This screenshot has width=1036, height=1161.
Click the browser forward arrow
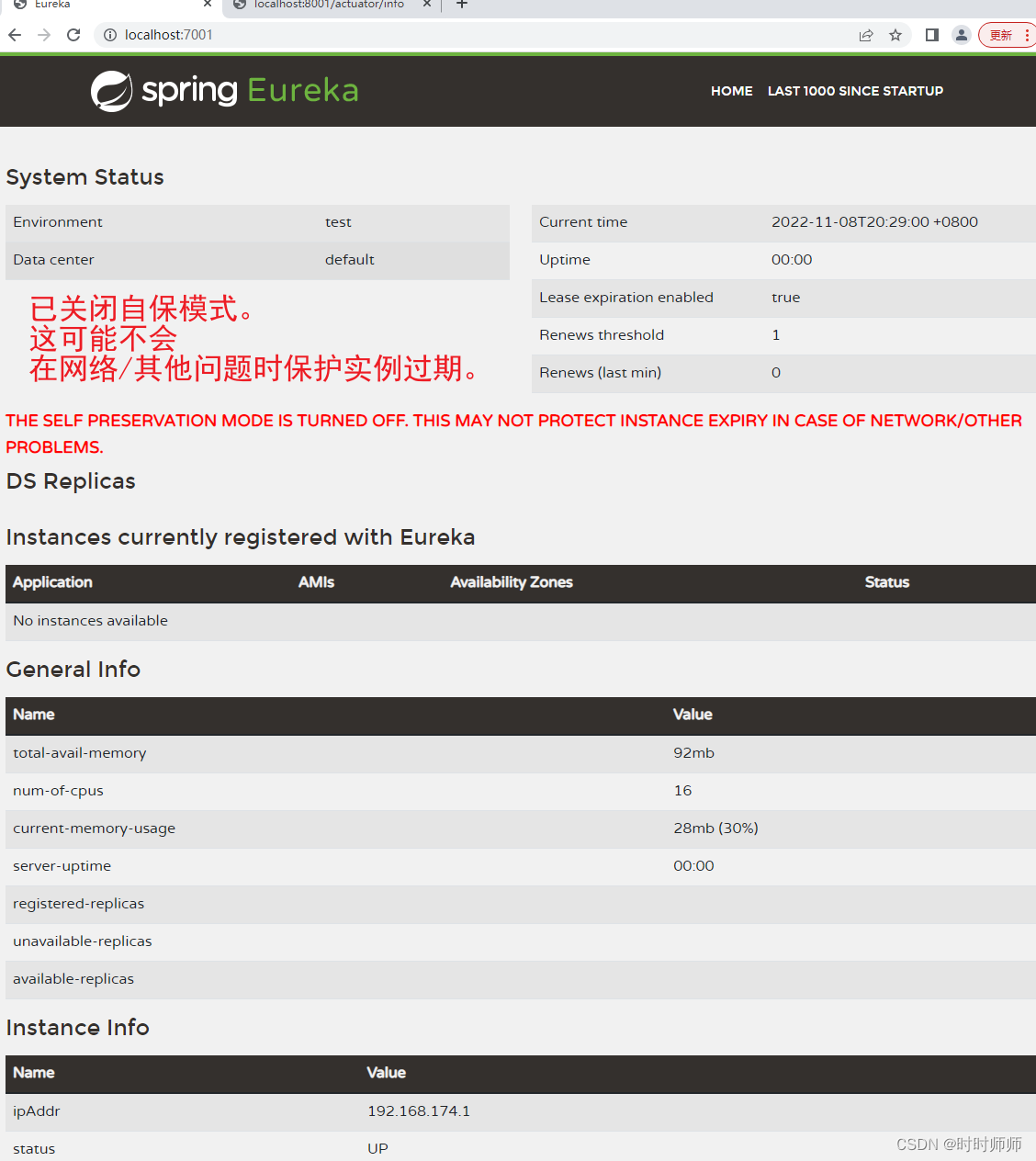click(44, 35)
